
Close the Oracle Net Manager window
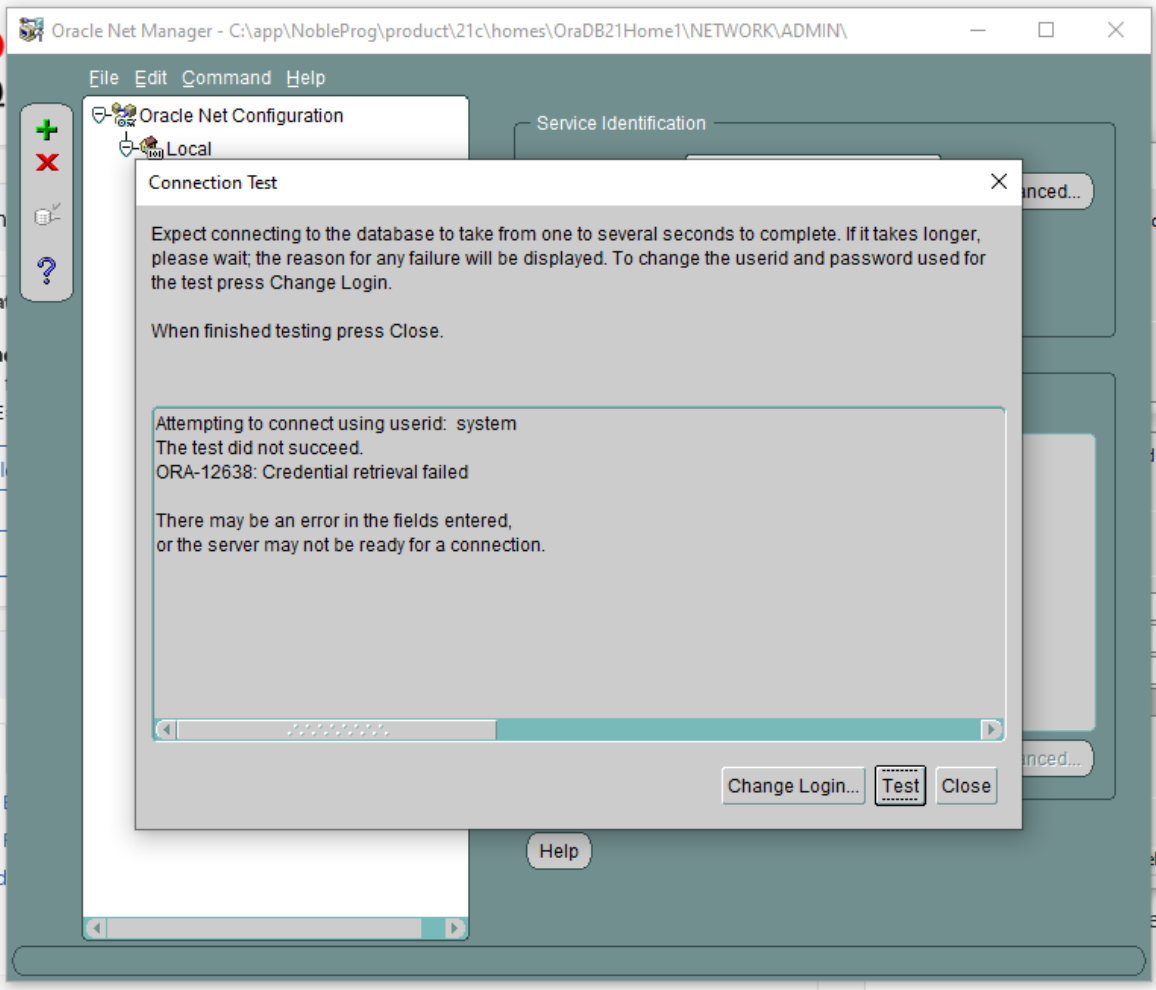[x=1115, y=30]
